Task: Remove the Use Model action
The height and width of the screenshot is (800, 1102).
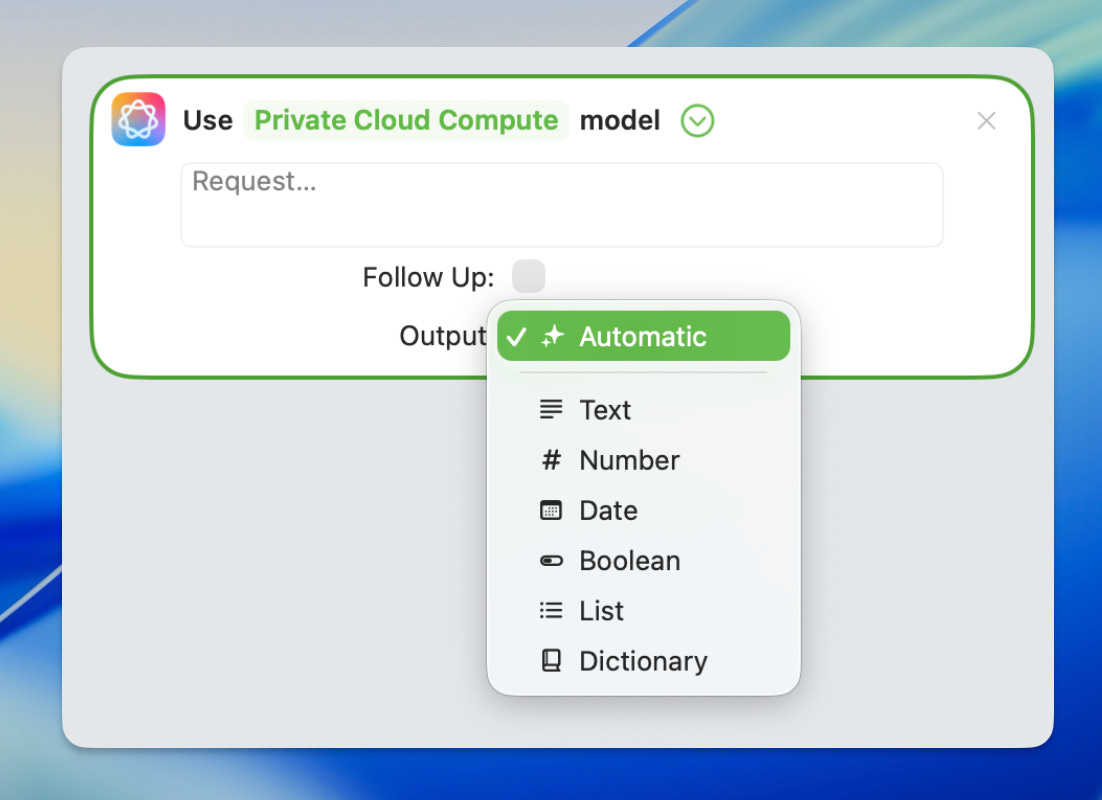Action: click(986, 121)
